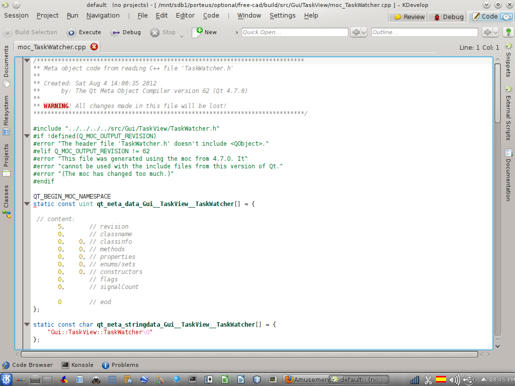The width and height of the screenshot is (515, 386).
Task: Open the volume speaker tray icon
Action: (x=454, y=380)
